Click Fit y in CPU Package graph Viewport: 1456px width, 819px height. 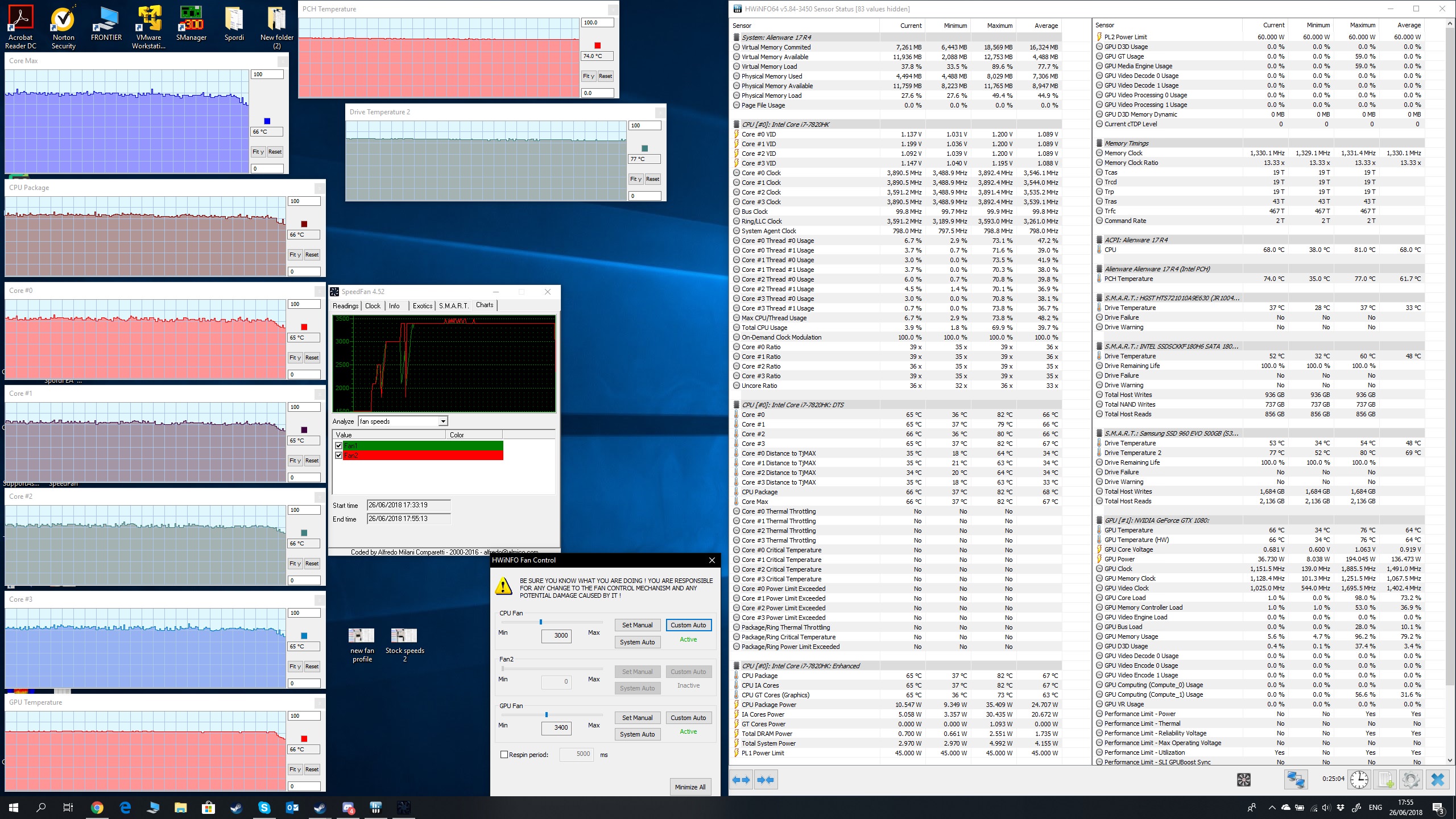click(x=295, y=255)
